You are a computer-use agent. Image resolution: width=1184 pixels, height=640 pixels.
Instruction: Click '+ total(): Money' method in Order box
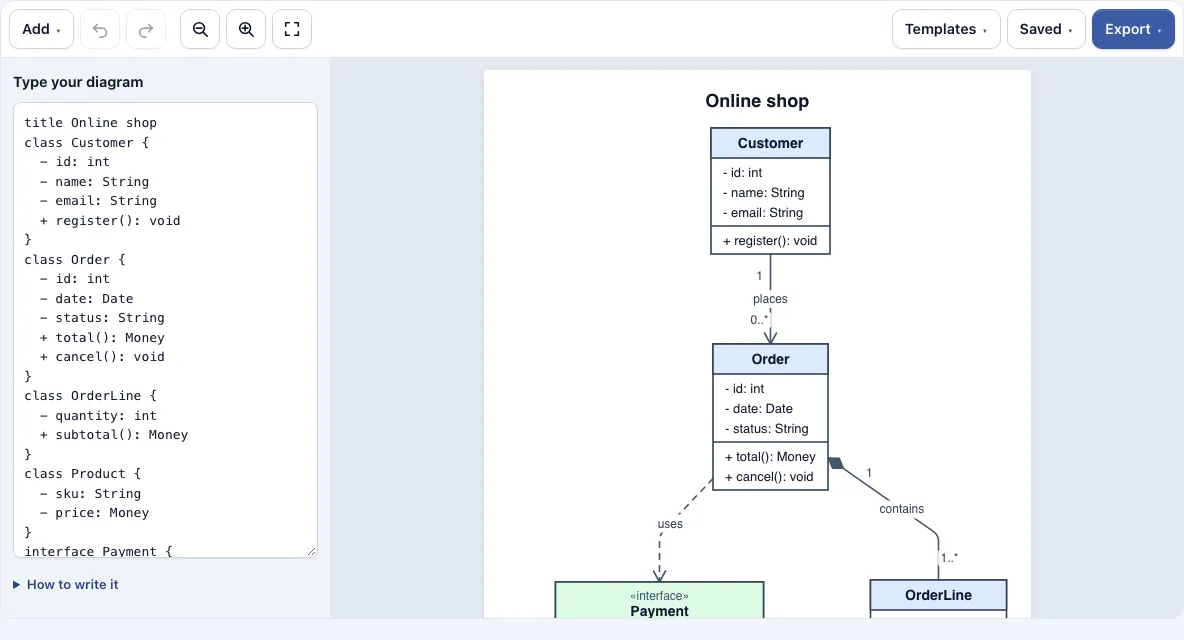(x=770, y=457)
